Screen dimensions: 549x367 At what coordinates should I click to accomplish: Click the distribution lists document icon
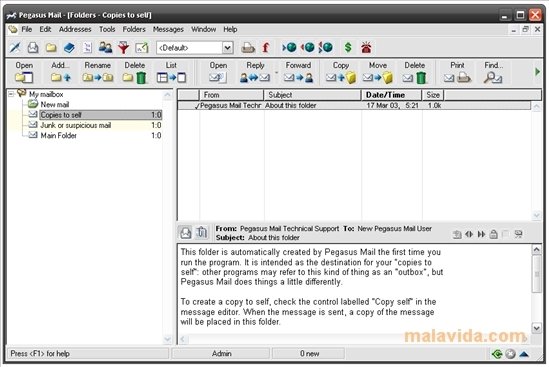pos(88,47)
